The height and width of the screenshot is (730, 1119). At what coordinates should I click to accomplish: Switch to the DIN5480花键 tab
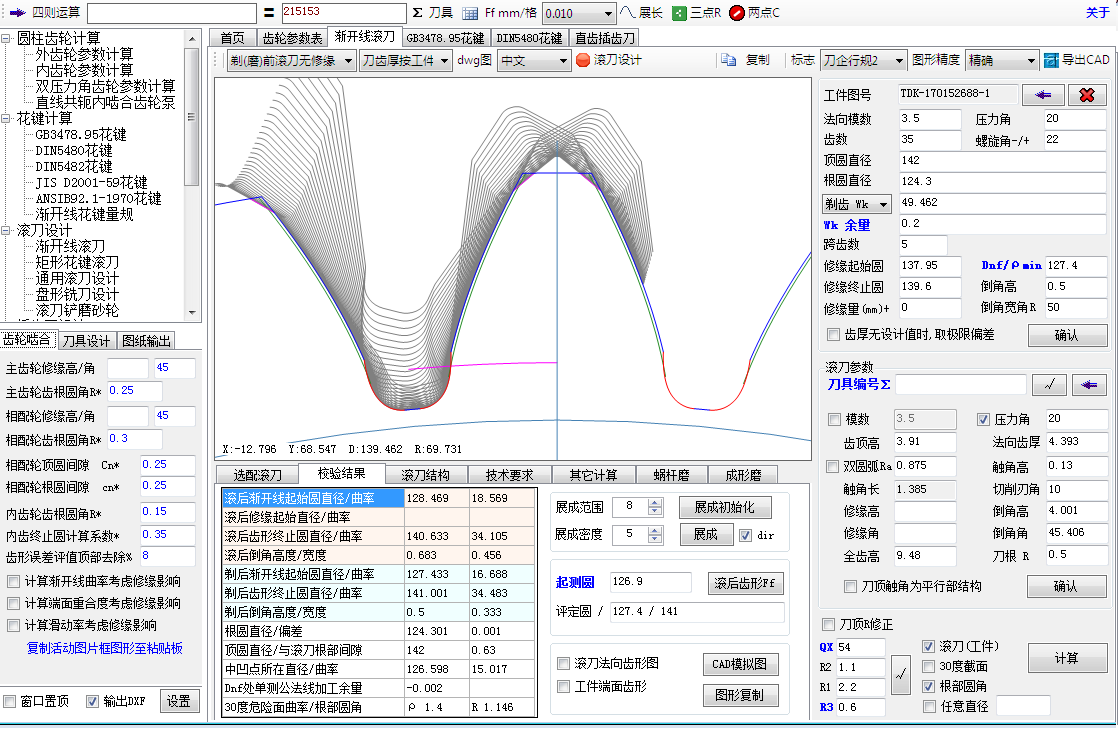(529, 38)
